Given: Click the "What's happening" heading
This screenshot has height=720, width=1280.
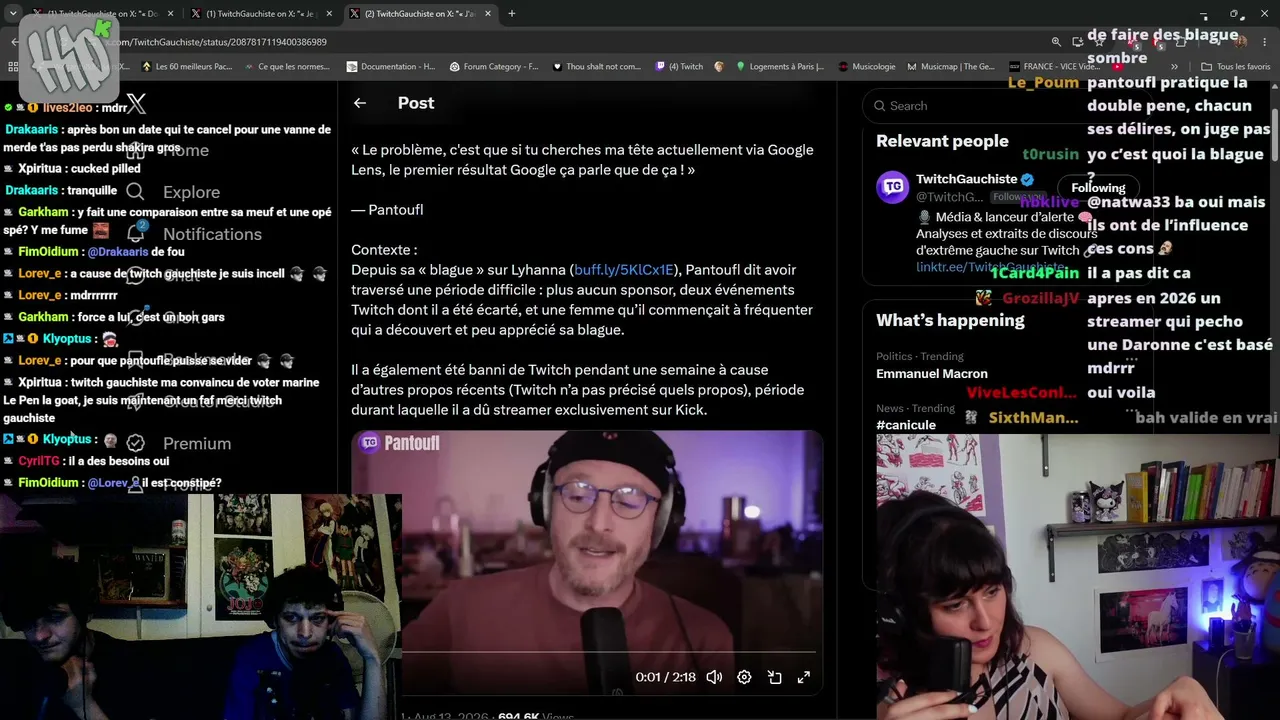Looking at the screenshot, I should [950, 320].
